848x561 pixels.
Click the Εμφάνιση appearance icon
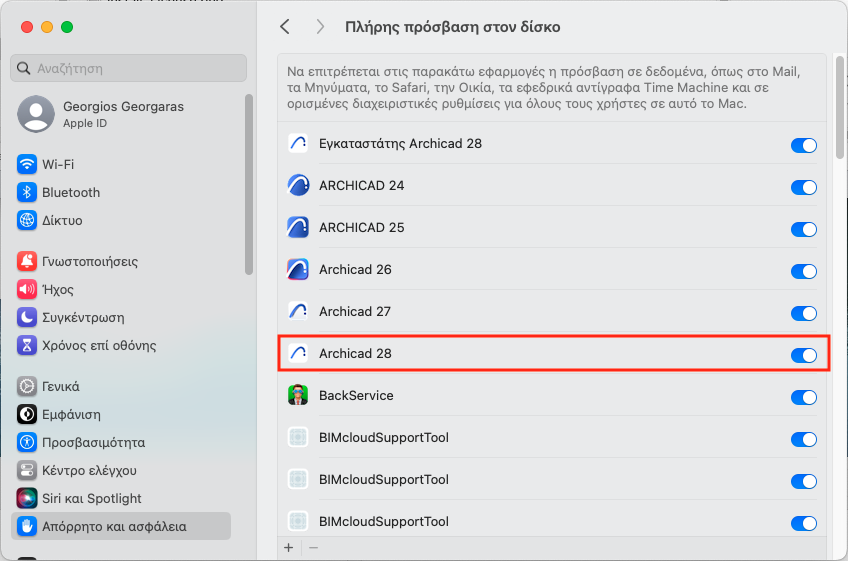(26, 414)
